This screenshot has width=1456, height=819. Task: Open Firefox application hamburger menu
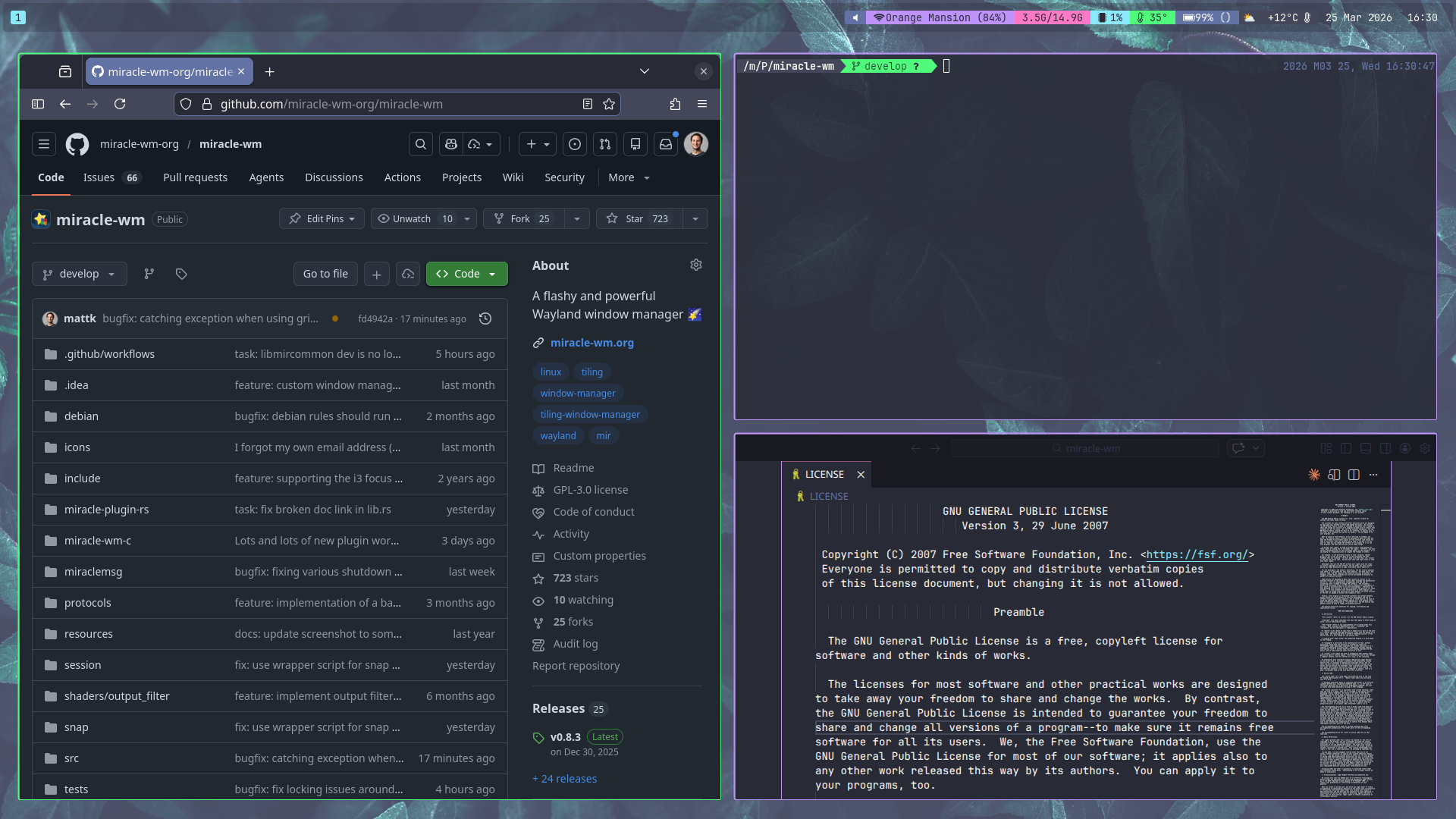[x=702, y=104]
